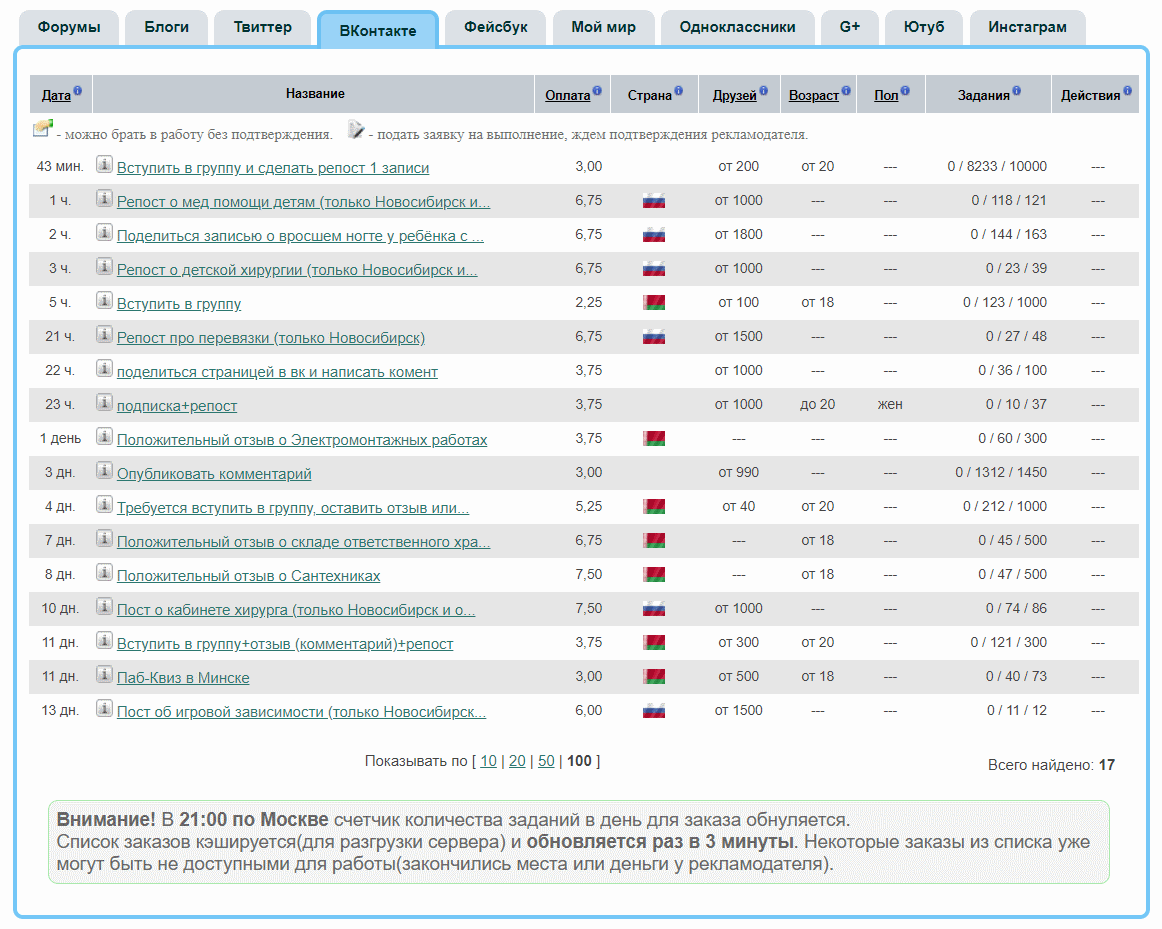Click info icon beside 'Опубликовать комментарий'
Screen dimensions: 1162x929
tap(104, 471)
